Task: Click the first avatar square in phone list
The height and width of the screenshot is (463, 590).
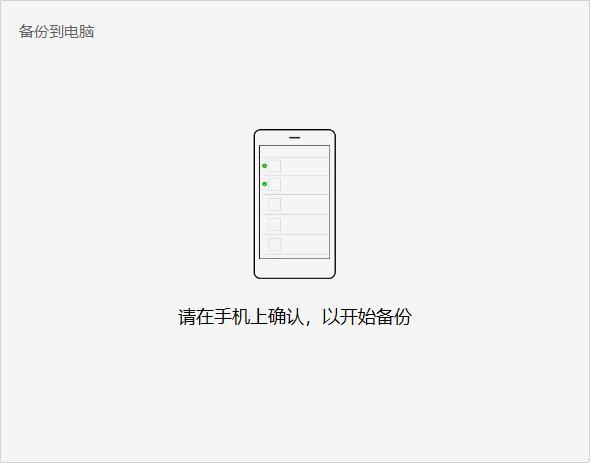Action: (274, 166)
